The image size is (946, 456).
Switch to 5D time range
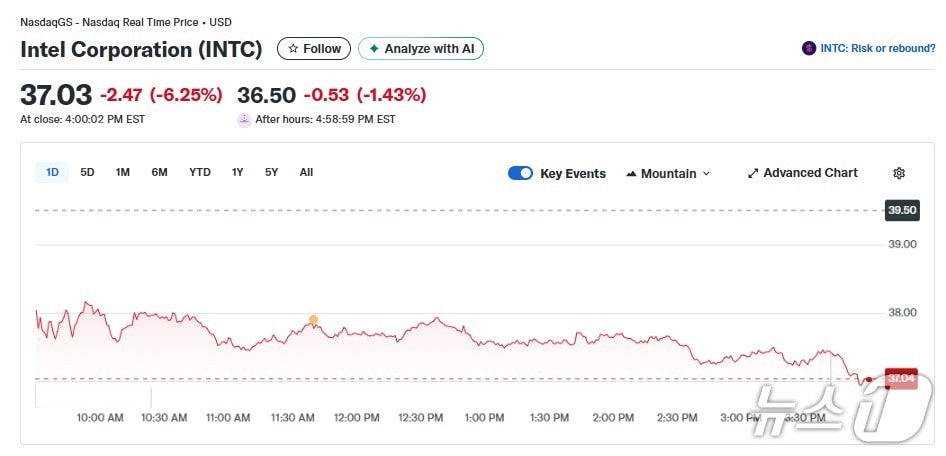[87, 172]
